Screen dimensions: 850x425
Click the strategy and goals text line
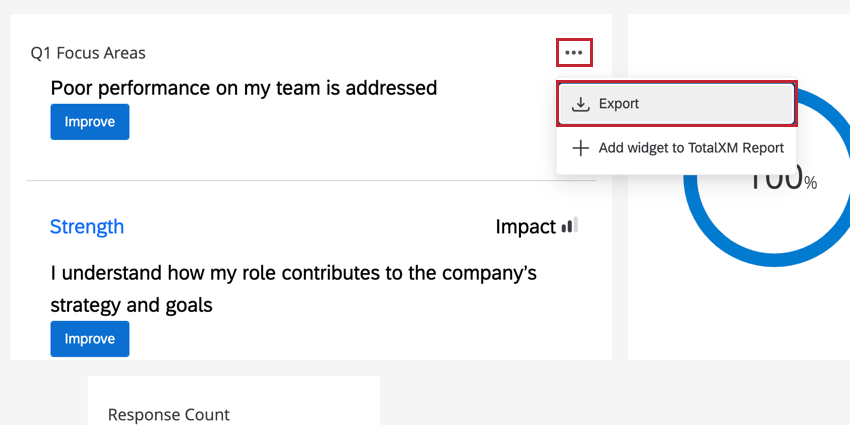coord(131,304)
